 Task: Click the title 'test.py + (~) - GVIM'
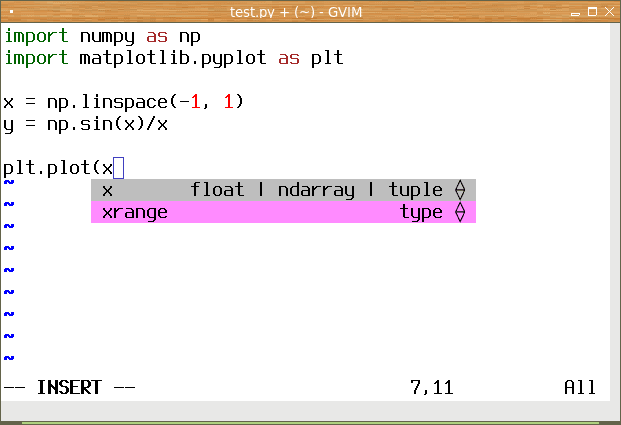point(296,12)
